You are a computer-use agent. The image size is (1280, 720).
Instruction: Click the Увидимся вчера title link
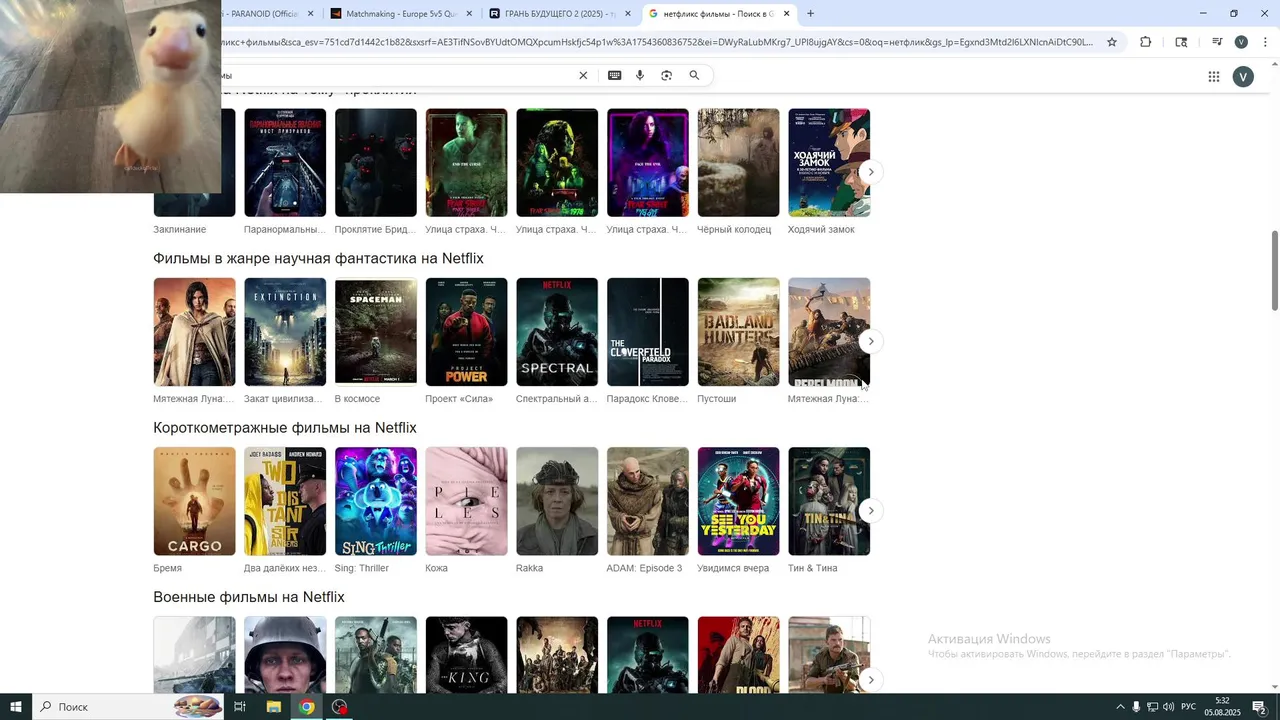coord(733,568)
